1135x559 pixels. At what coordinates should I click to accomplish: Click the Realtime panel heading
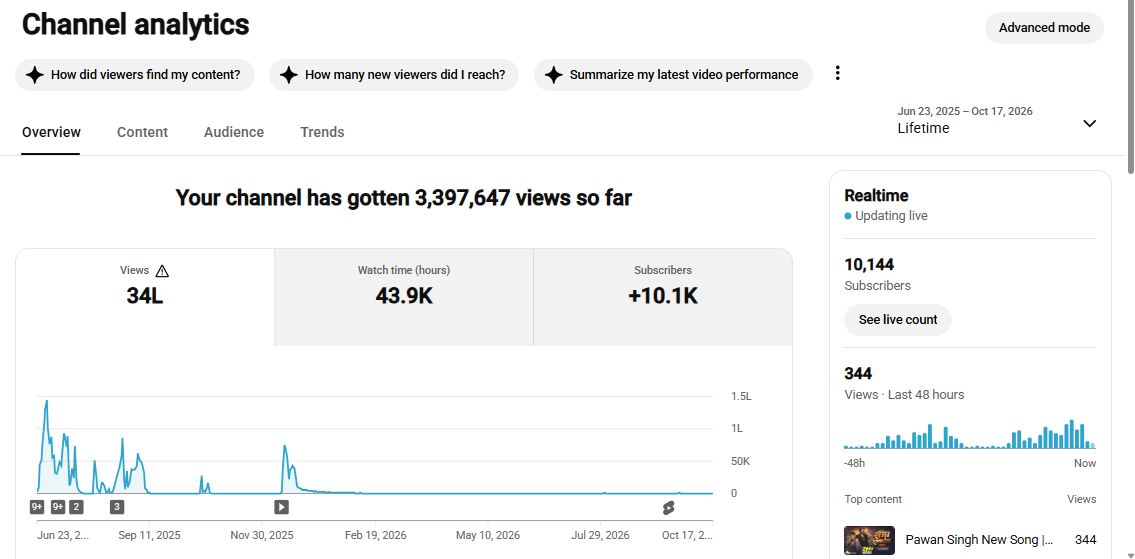(876, 196)
